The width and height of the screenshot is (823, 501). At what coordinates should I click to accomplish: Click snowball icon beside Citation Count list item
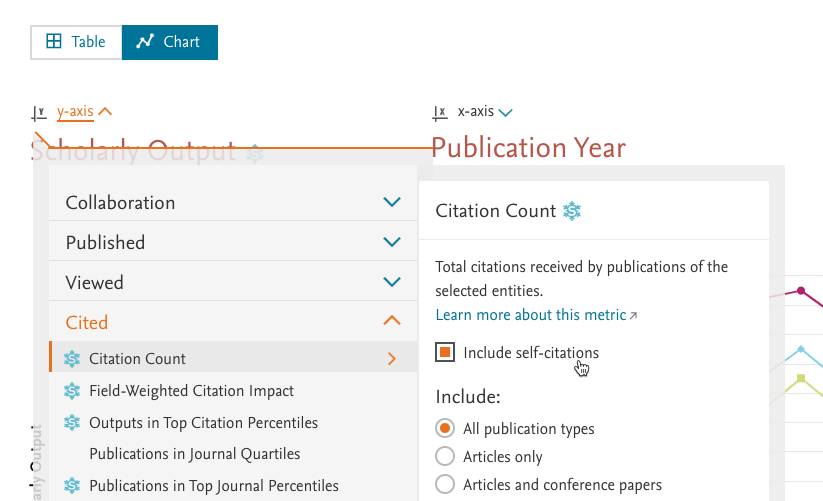72,359
